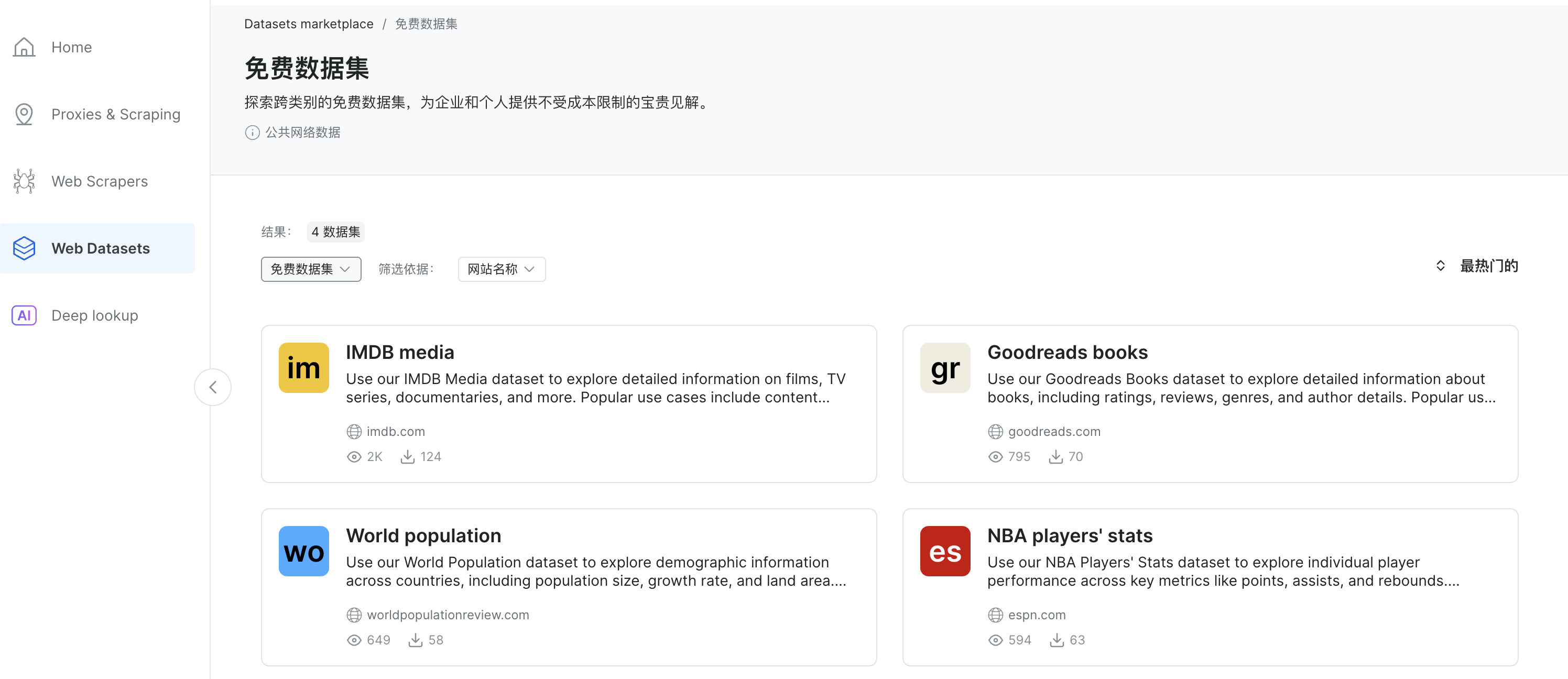Viewport: 1568px width, 679px height.
Task: Click the info icon beside 公共网络数据
Action: tap(252, 133)
